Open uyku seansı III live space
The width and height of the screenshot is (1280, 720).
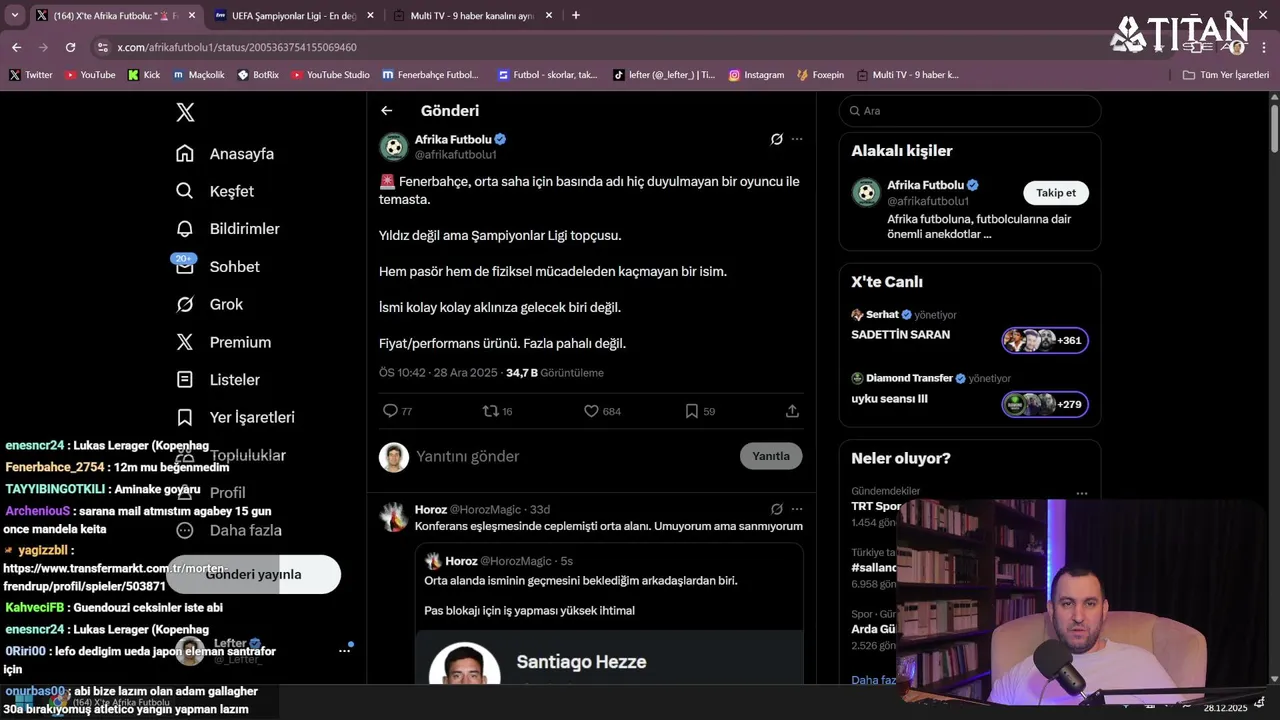[970, 398]
